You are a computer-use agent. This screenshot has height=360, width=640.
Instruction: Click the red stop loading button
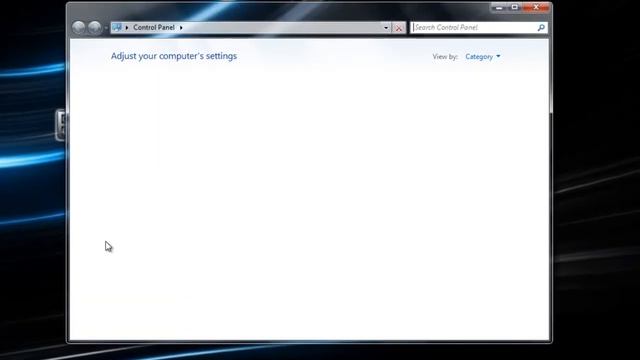tap(399, 28)
